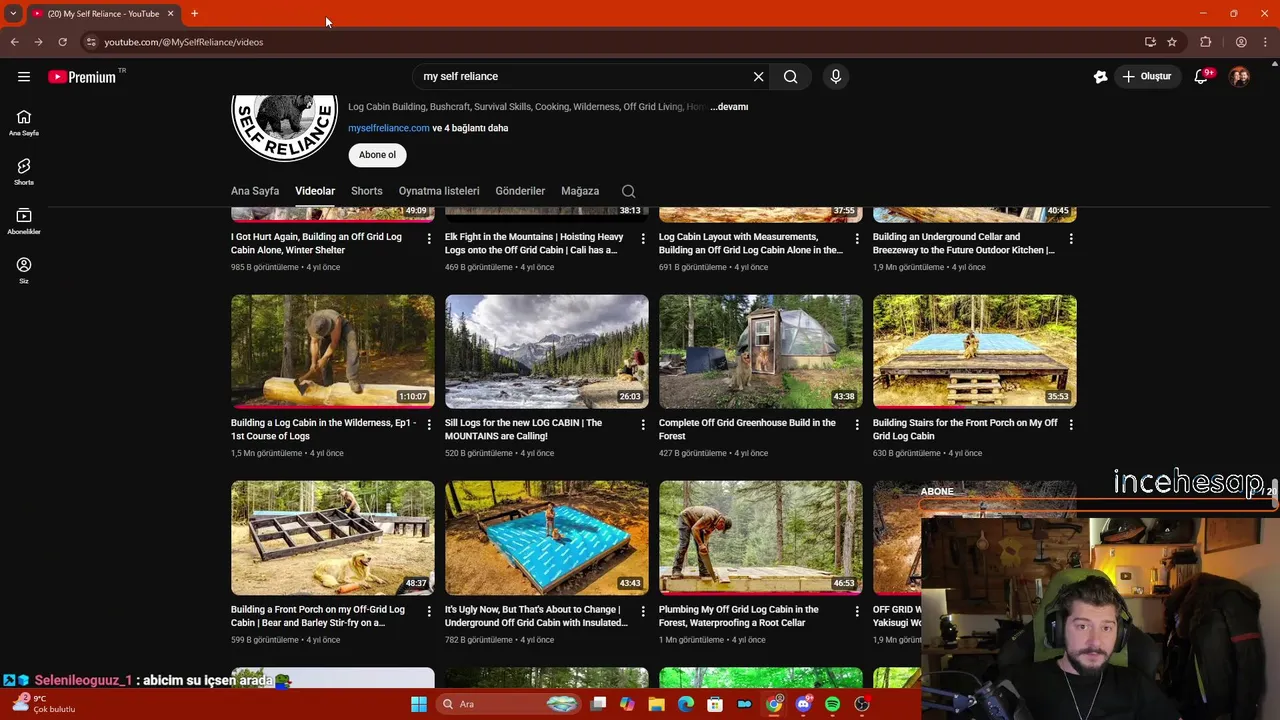Visit the myselfreliance.com link

(389, 128)
